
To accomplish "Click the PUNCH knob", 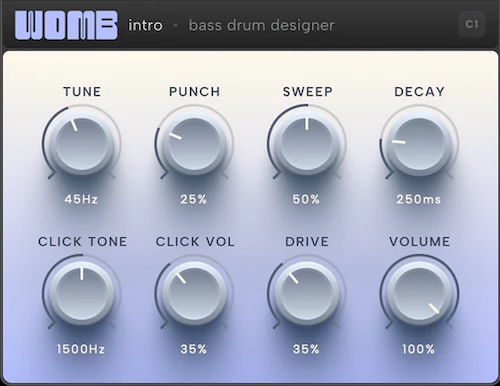I will click(x=194, y=144).
